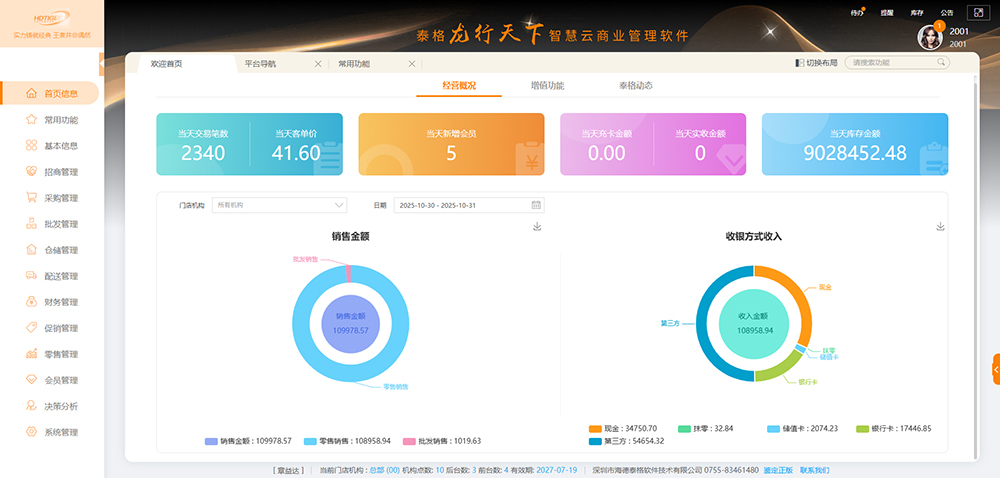Toggle 零售销售 legend in sales chart
The width and height of the screenshot is (1000, 478).
347,441
